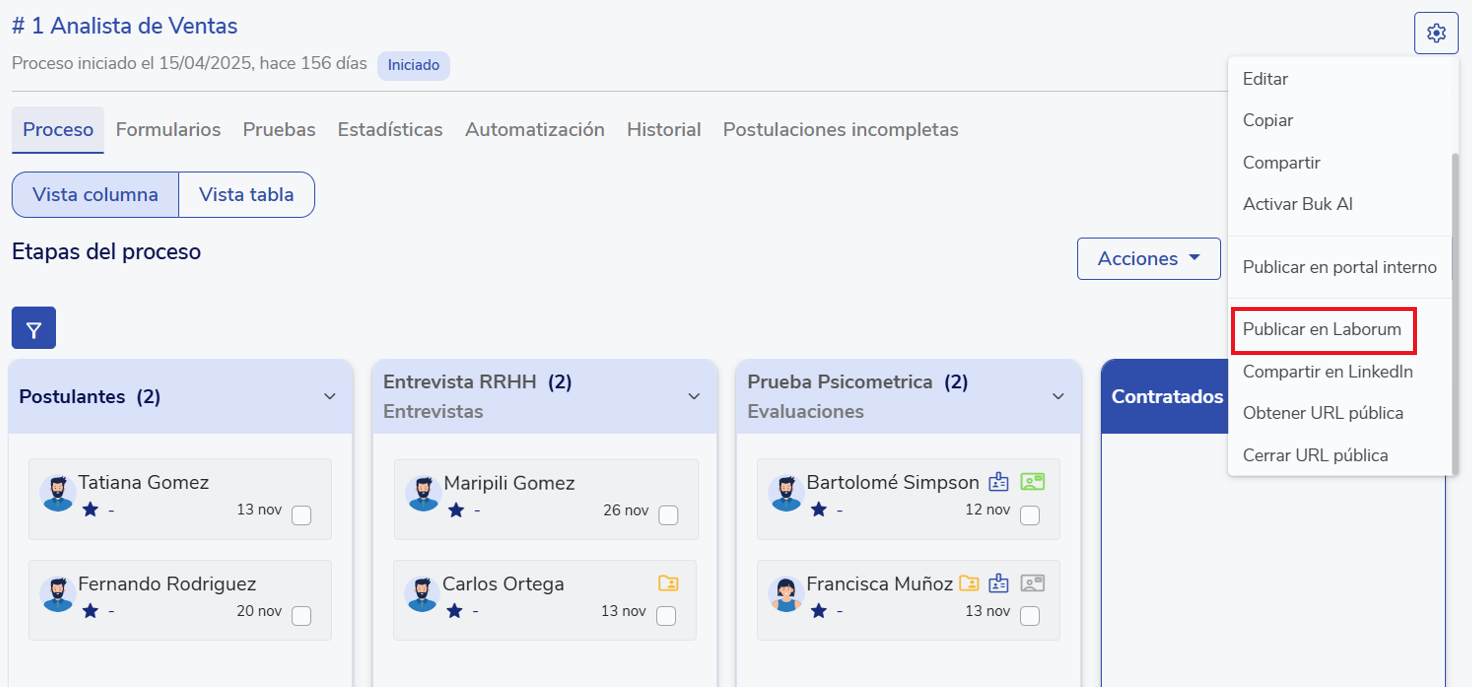1472x687 pixels.
Task: Check the box for Bartolomé Simpson
Action: point(1030,515)
